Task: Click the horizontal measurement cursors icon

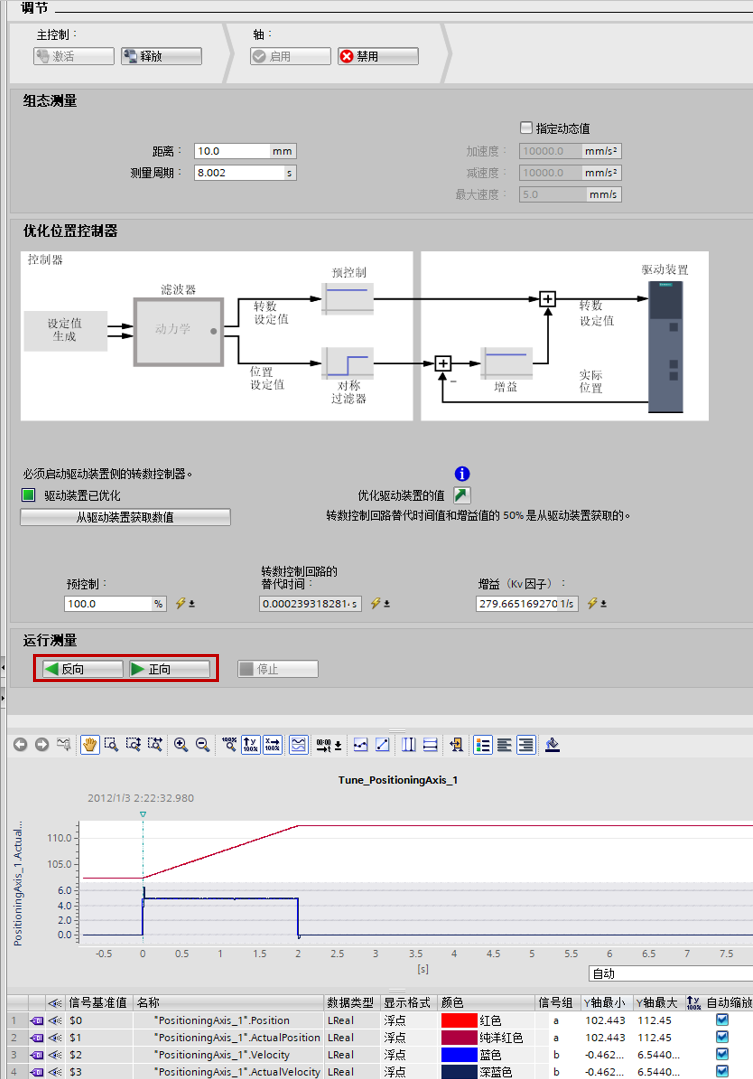Action: [430, 744]
